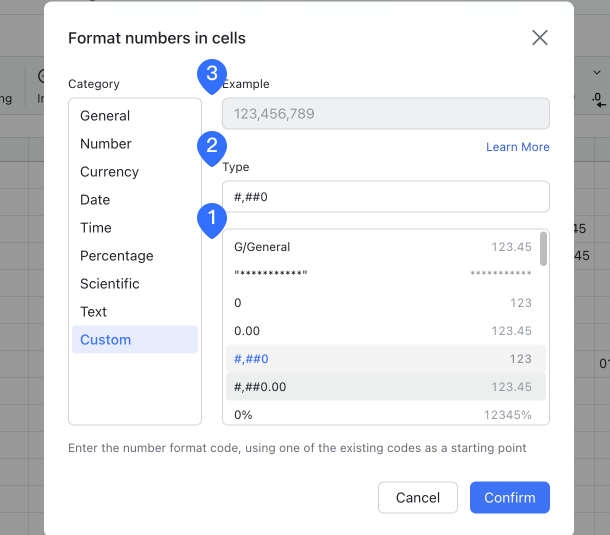Click the Type format code field

(x=385, y=197)
